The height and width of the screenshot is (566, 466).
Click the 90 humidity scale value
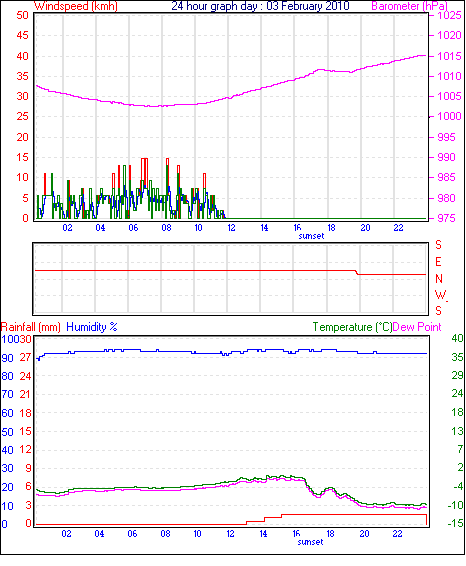coord(7,358)
